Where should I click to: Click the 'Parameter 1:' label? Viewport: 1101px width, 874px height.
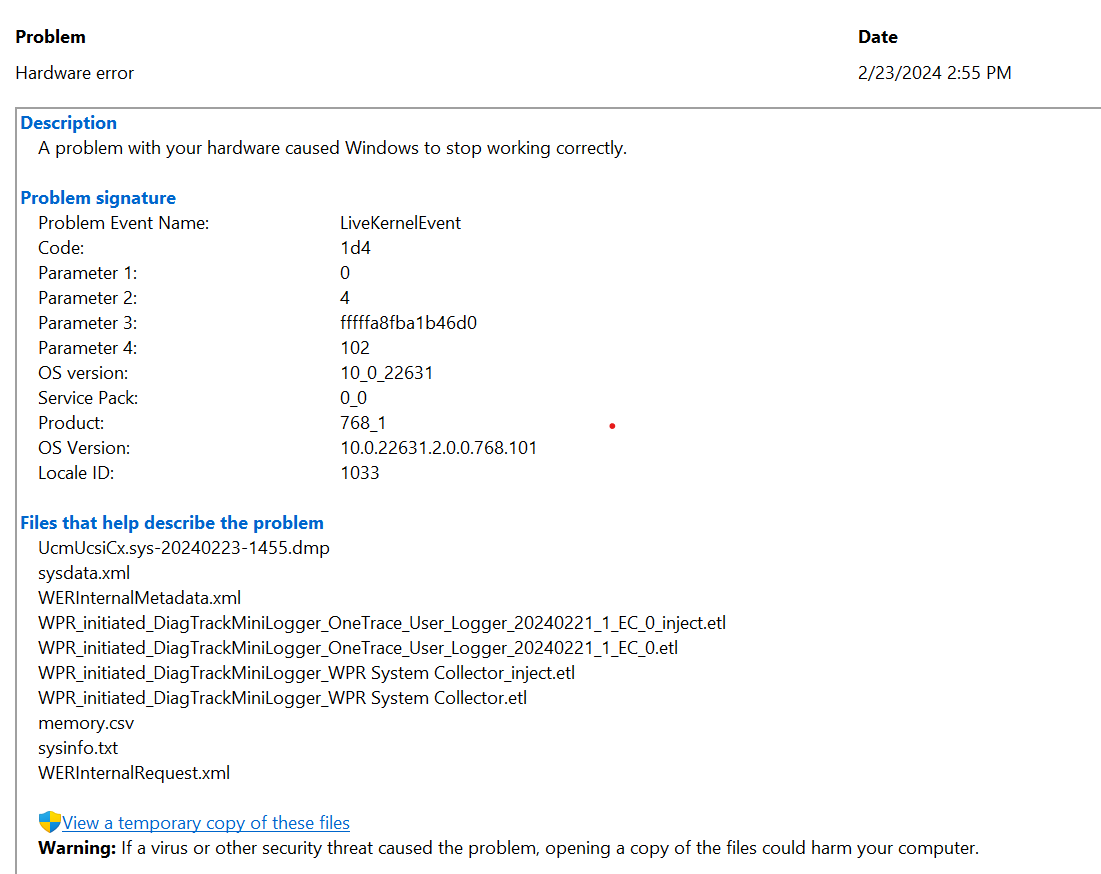[88, 273]
